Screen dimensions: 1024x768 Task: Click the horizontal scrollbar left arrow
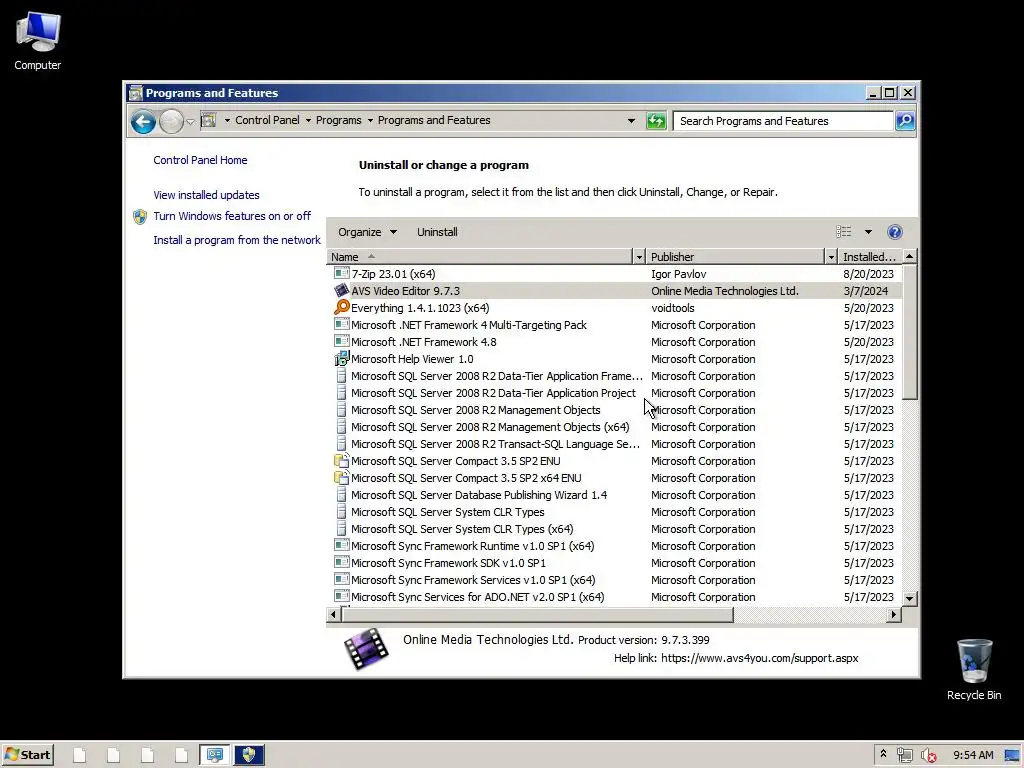(333, 614)
